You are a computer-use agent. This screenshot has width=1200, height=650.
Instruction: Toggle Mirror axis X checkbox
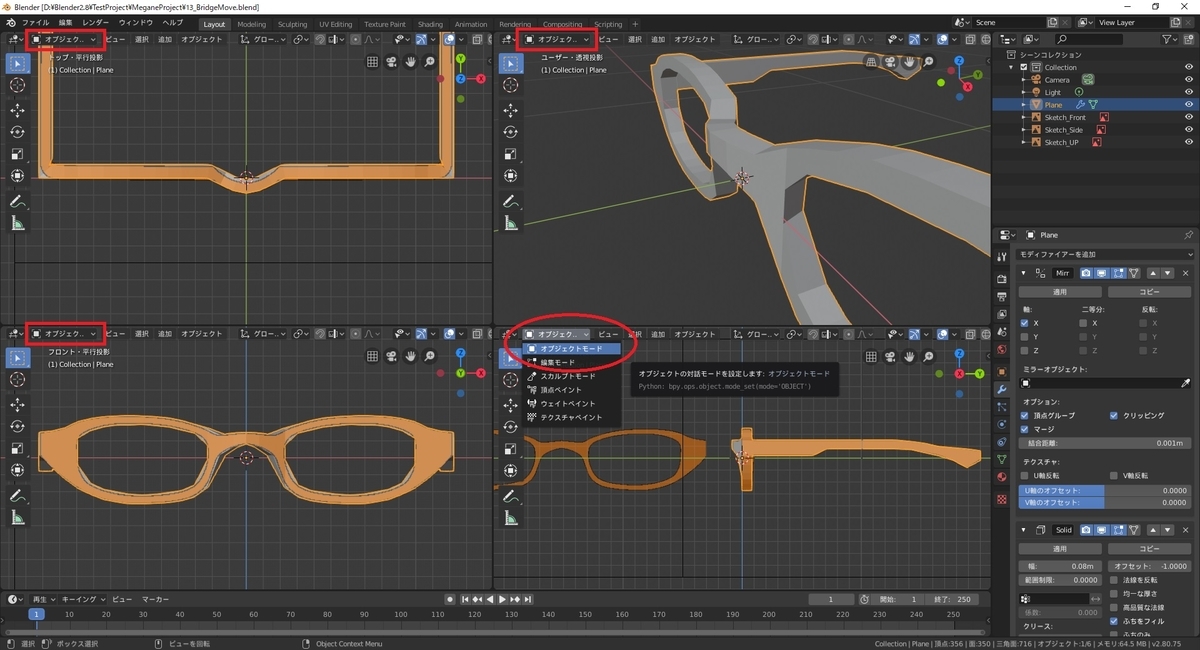click(1024, 323)
